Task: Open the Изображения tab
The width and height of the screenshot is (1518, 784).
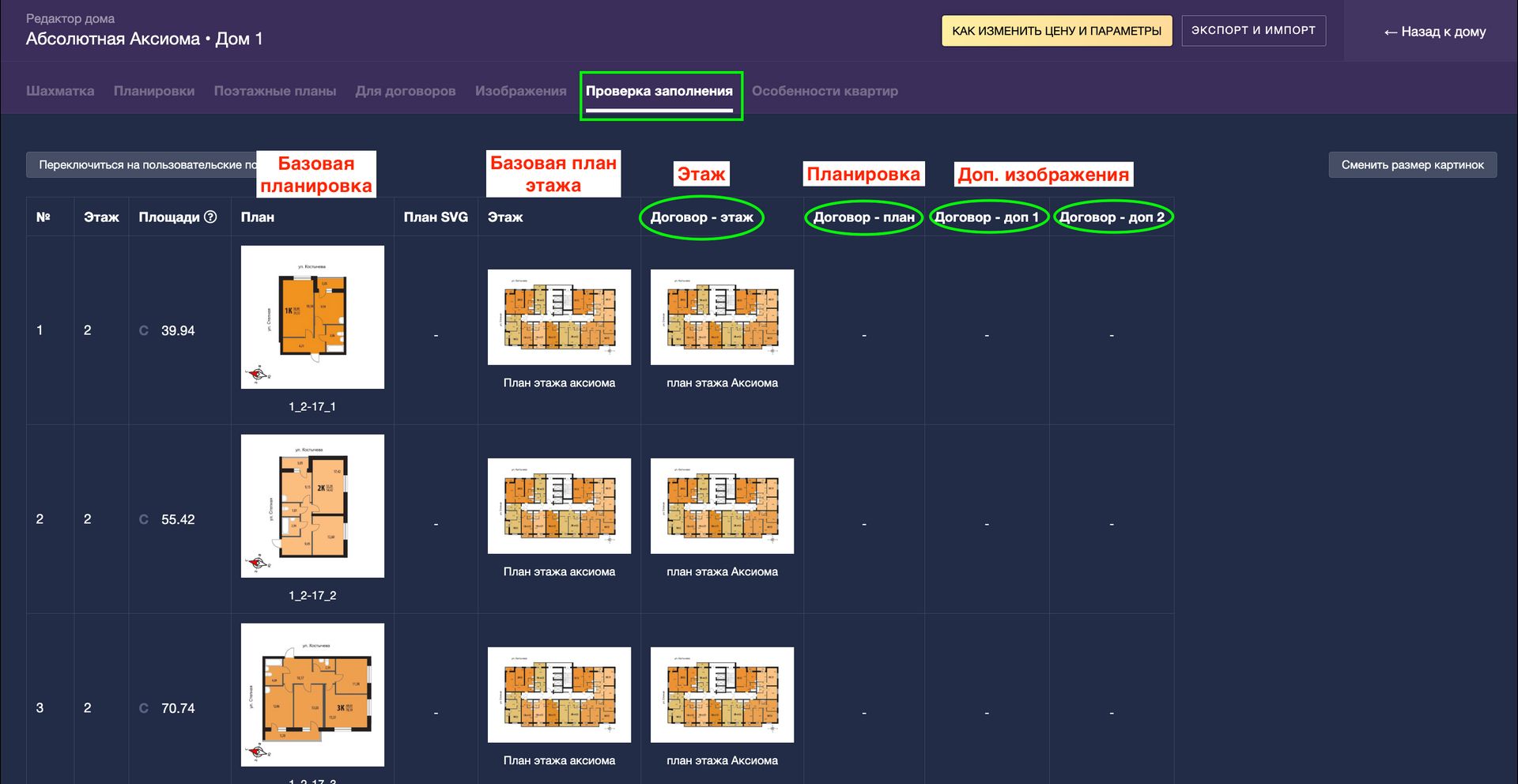Action: coord(521,91)
